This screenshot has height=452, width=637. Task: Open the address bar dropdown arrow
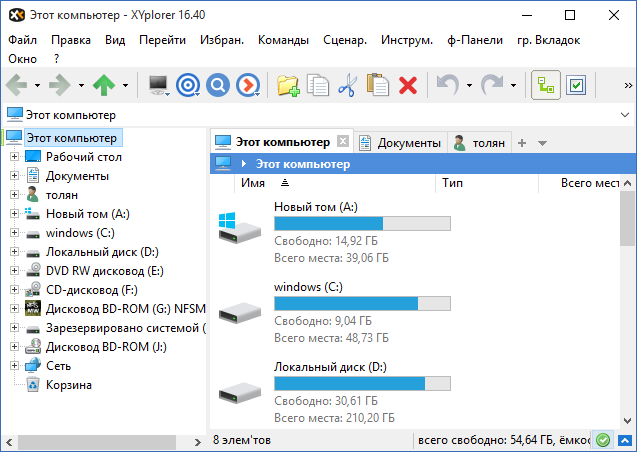pos(625,115)
